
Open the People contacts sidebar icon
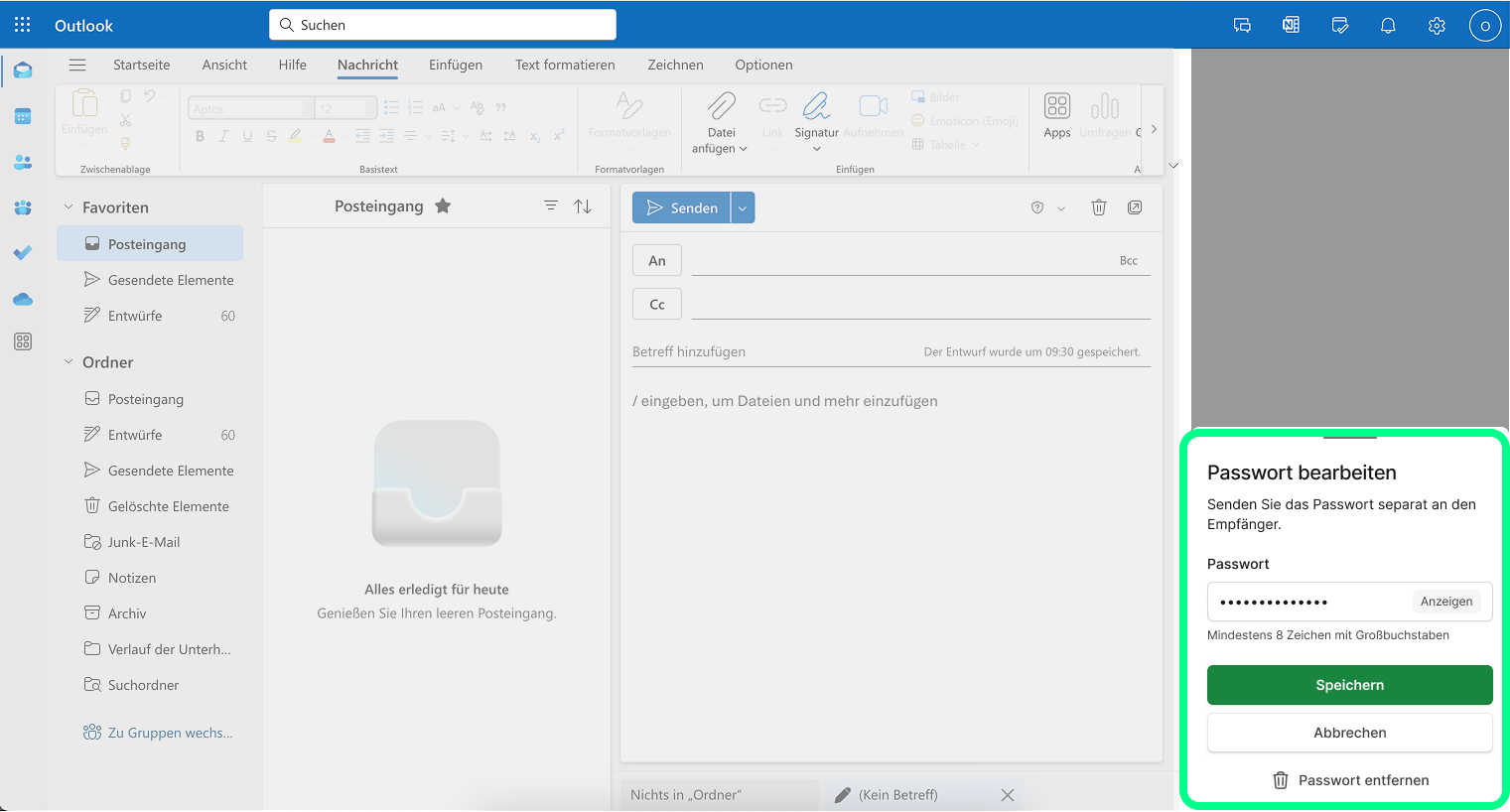tap(23, 162)
